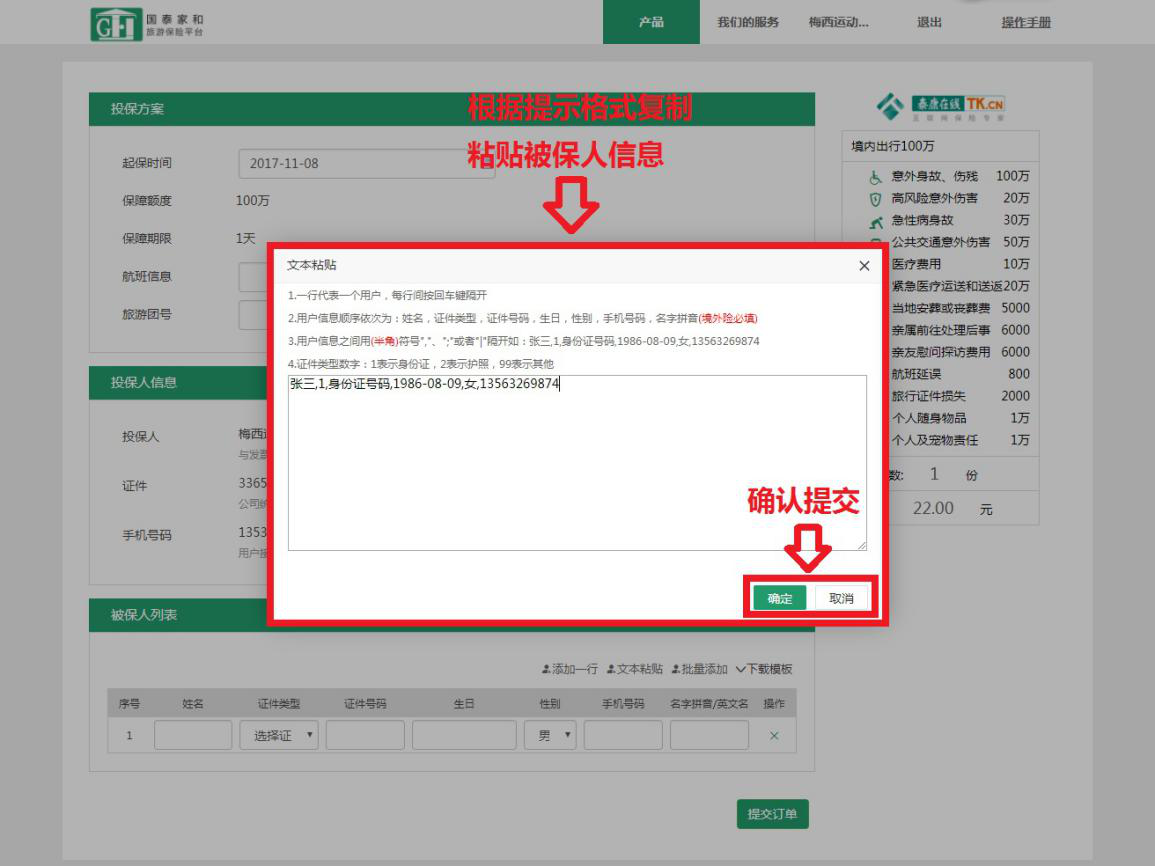Click the 起保时间 date field 2017-11-08

pos(366,163)
